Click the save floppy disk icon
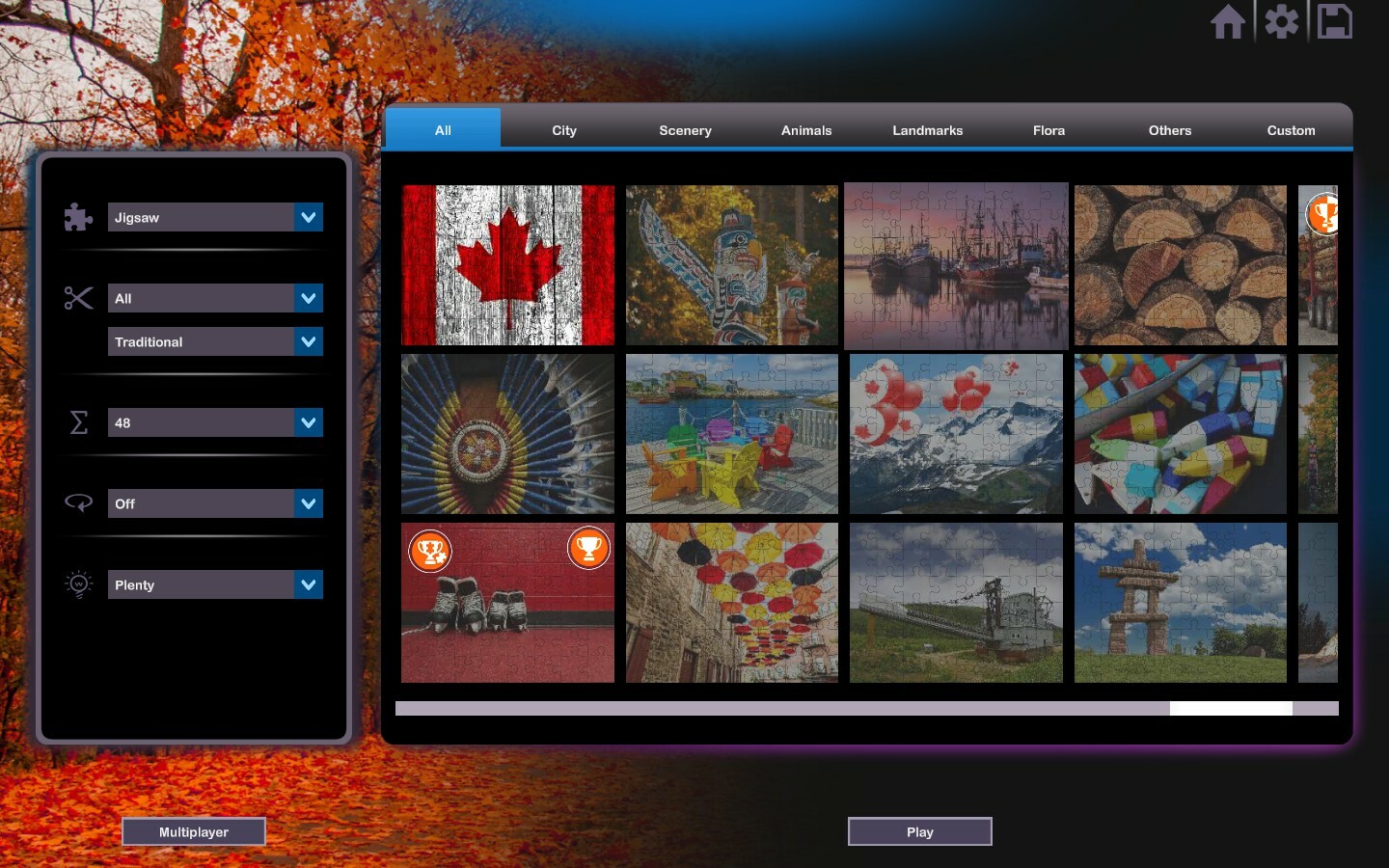 [1335, 21]
